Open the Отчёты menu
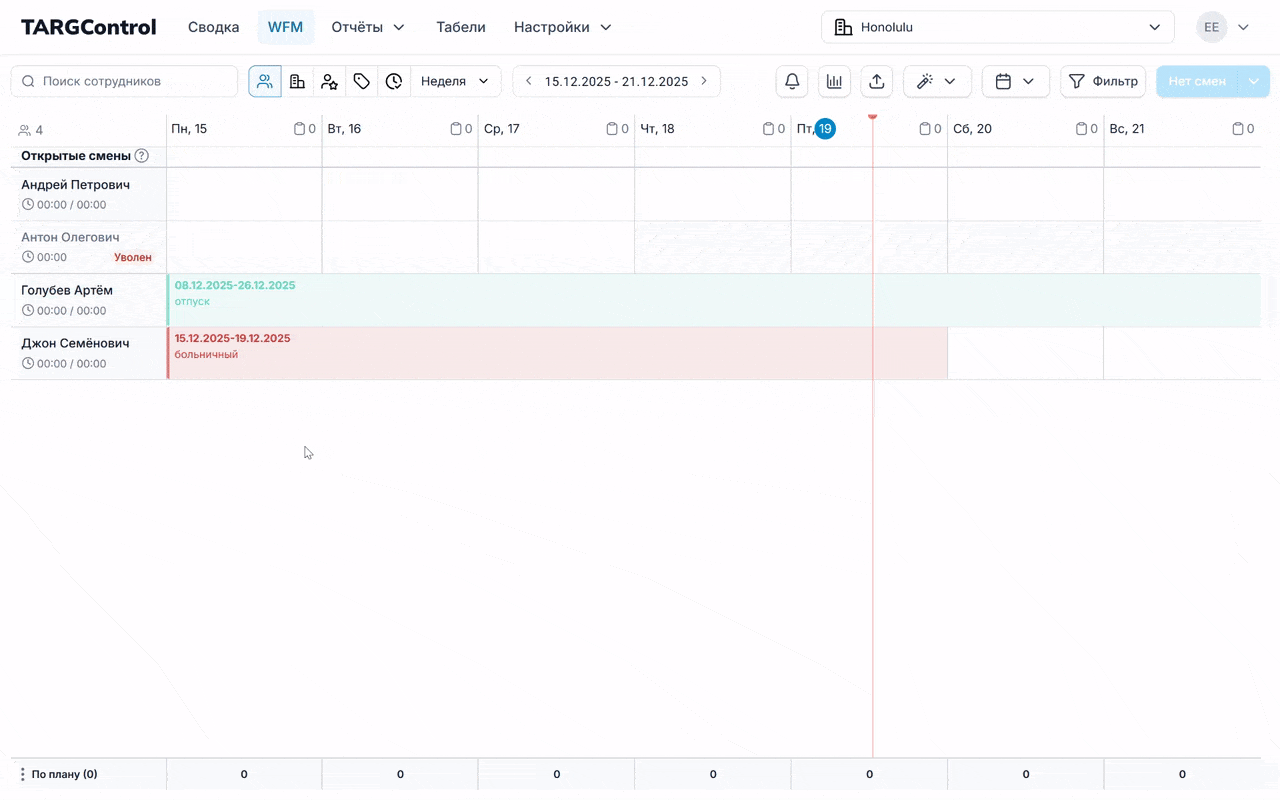This screenshot has height=800, width=1280. 368,27
